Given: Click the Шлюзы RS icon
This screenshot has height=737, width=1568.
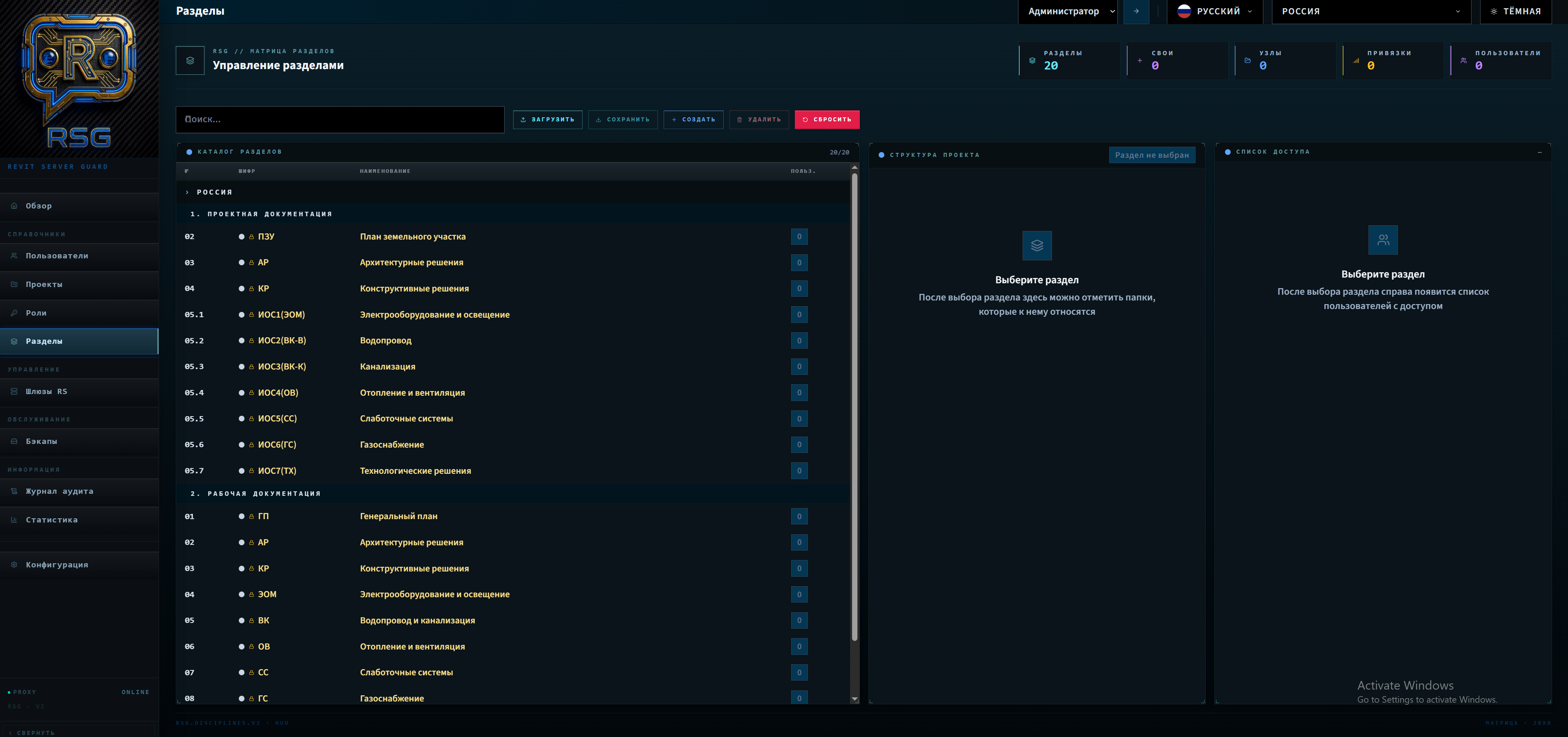Looking at the screenshot, I should 14,391.
